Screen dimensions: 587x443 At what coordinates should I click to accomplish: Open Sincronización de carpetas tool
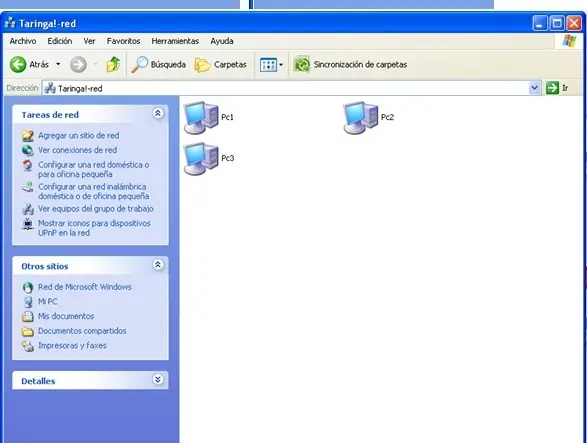pos(350,64)
